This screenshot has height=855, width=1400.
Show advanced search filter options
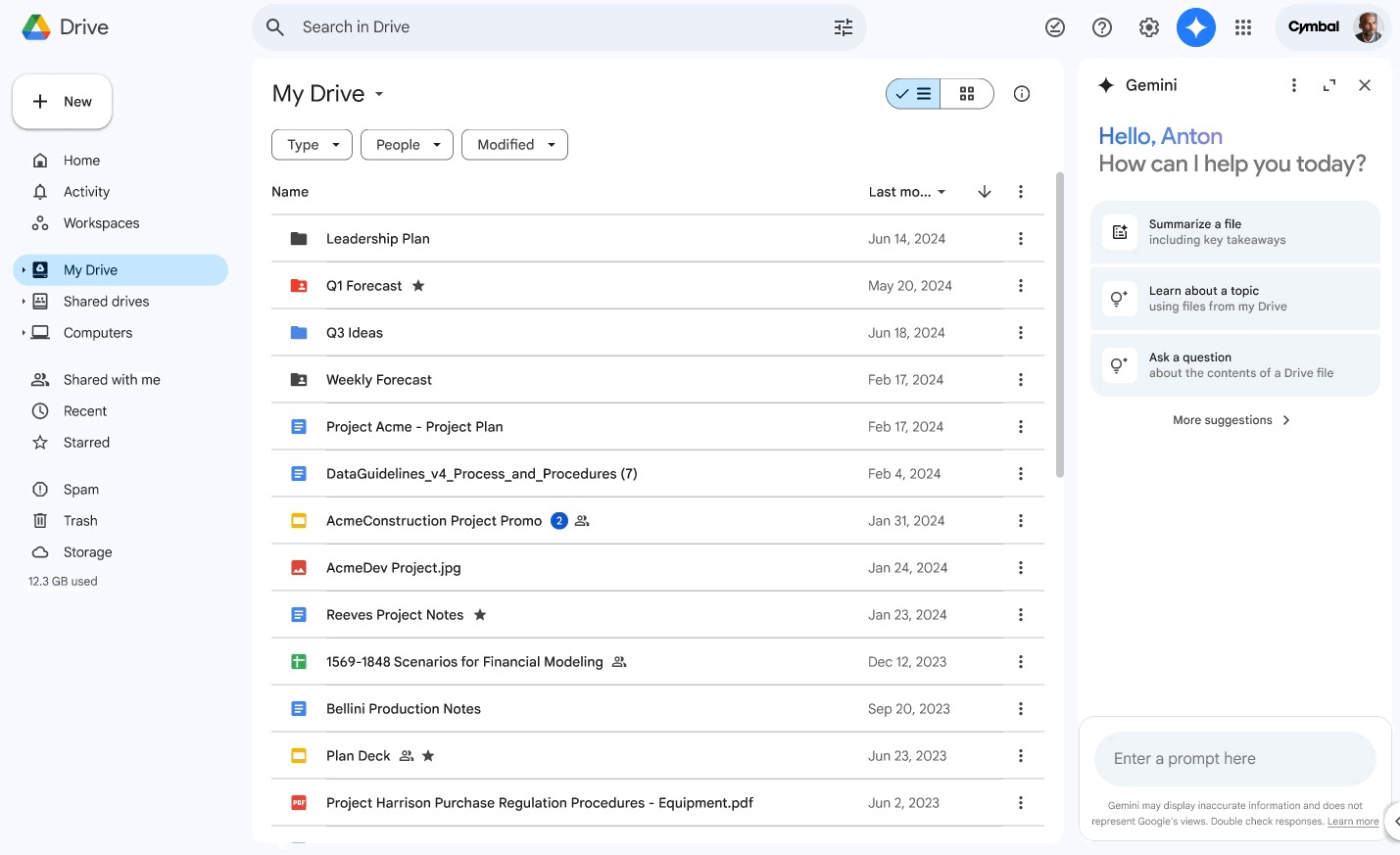tap(843, 27)
